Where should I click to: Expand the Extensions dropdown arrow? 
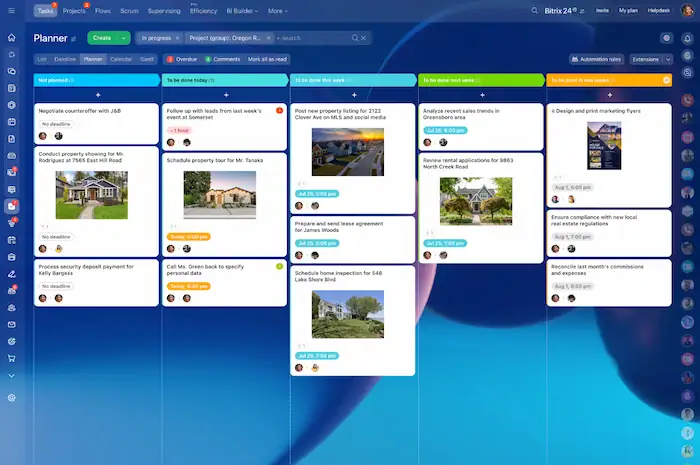[668, 59]
